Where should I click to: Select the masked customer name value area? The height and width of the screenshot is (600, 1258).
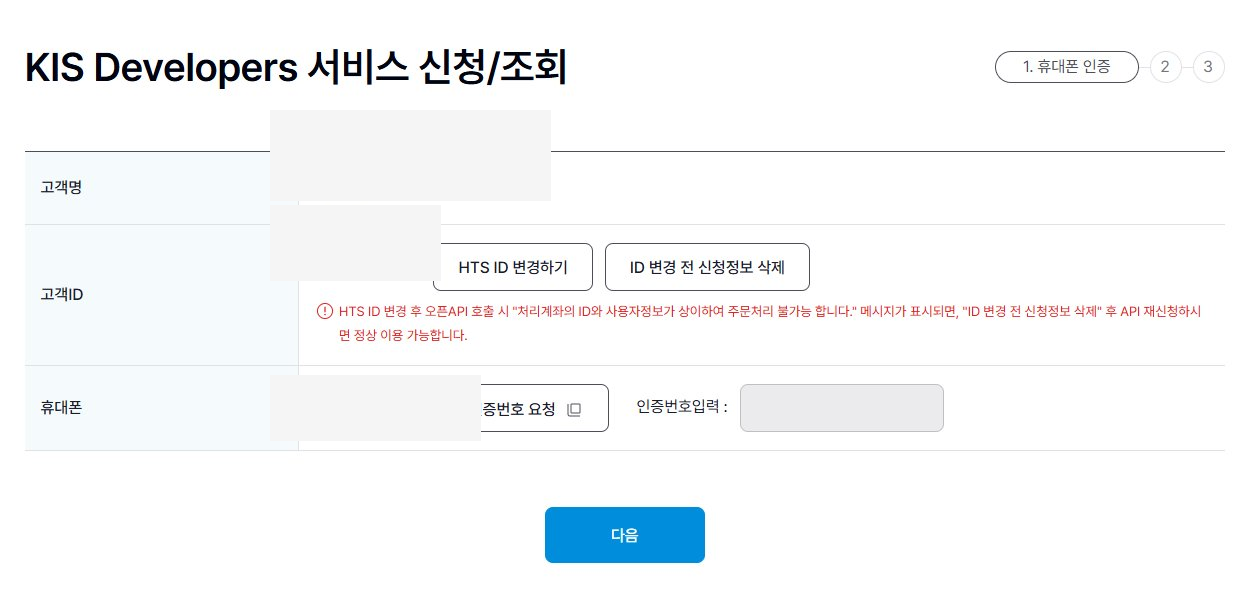point(410,155)
